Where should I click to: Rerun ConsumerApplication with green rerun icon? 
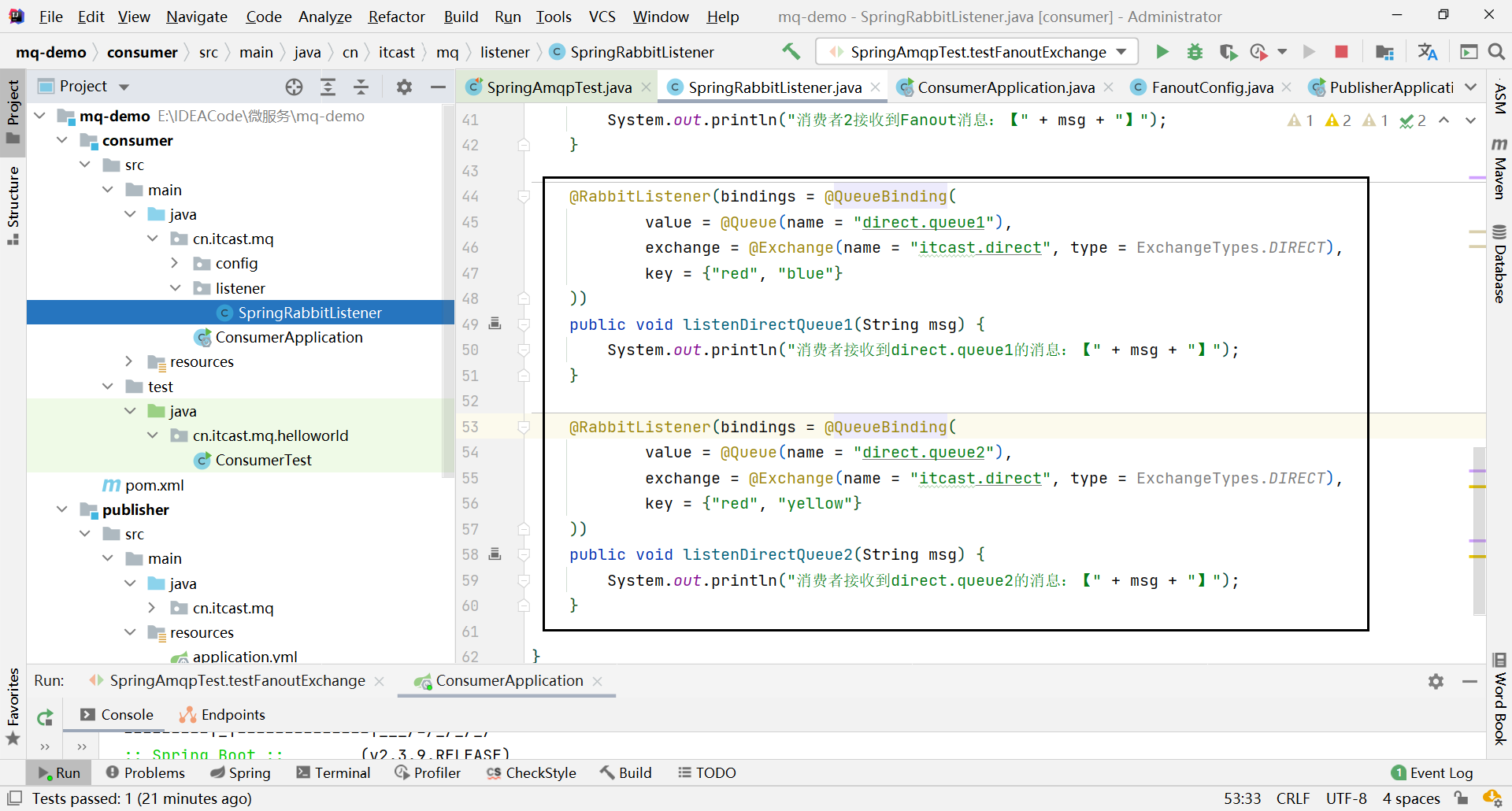45,717
